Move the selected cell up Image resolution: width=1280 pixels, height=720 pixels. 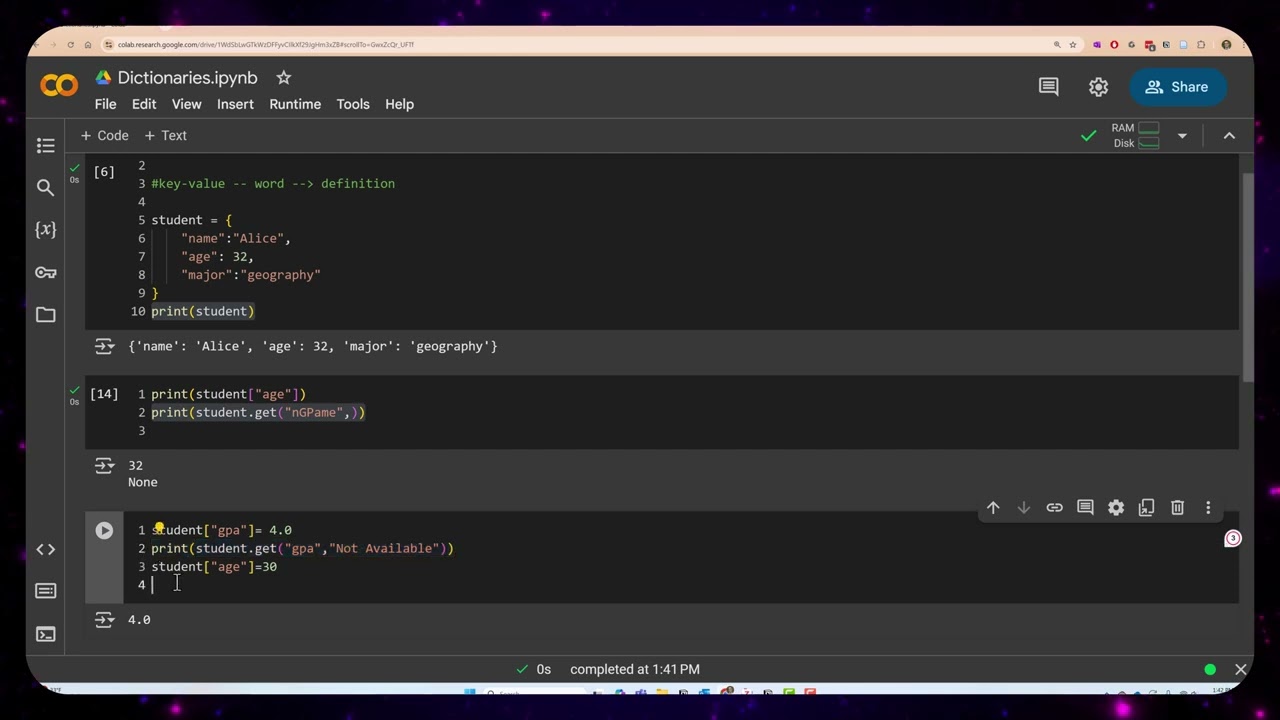point(993,508)
